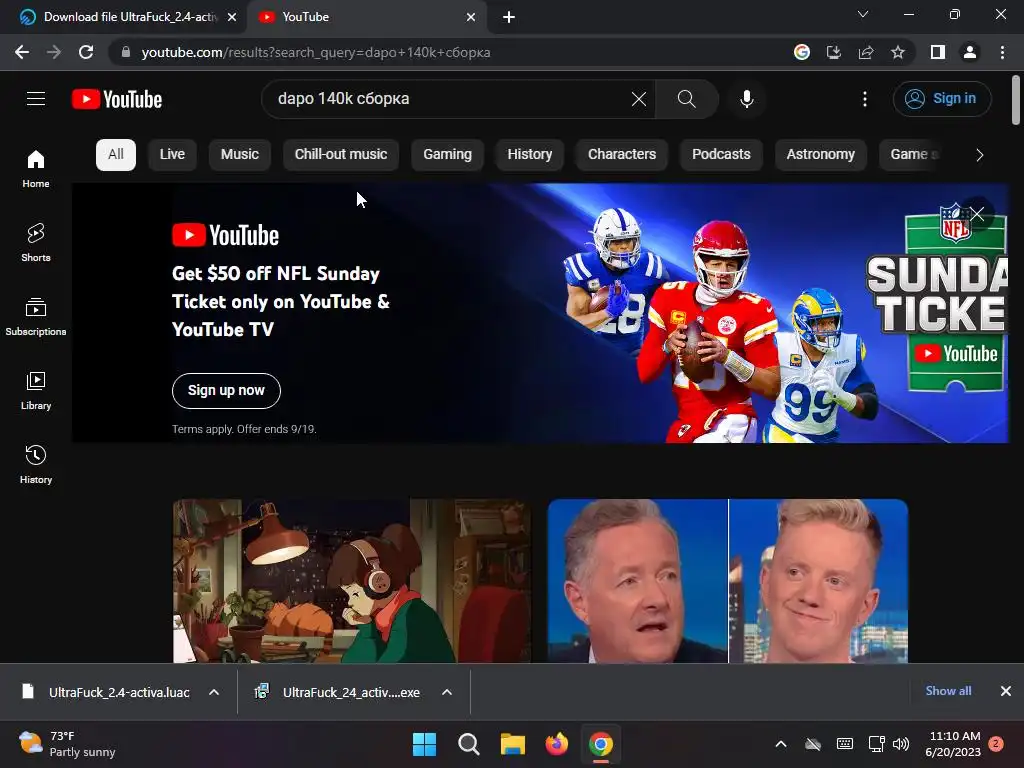Click the Sign in button
The width and height of the screenshot is (1024, 768).
point(942,99)
